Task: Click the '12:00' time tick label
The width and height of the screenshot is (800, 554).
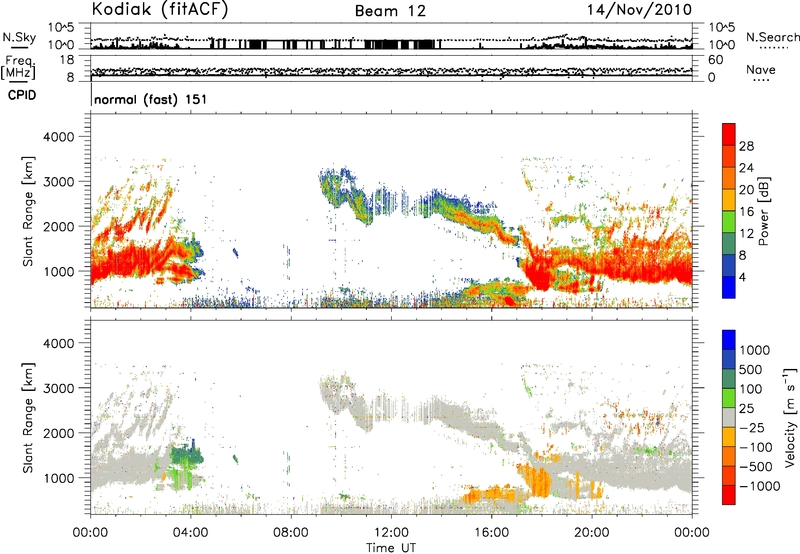Action: pos(391,533)
